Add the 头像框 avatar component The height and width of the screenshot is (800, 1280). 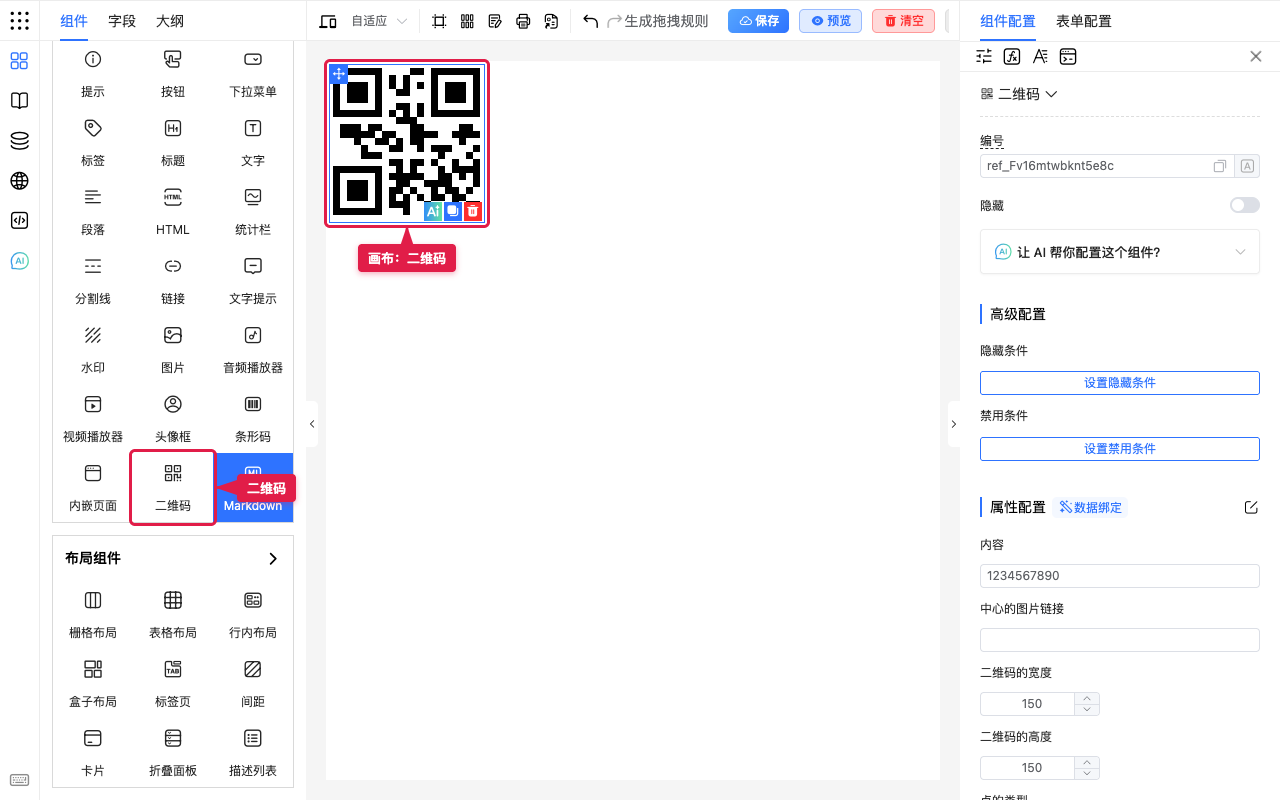coord(173,418)
